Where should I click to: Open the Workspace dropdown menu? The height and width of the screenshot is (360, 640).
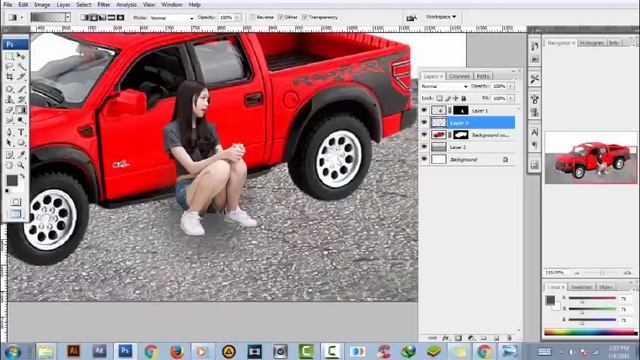tap(441, 17)
